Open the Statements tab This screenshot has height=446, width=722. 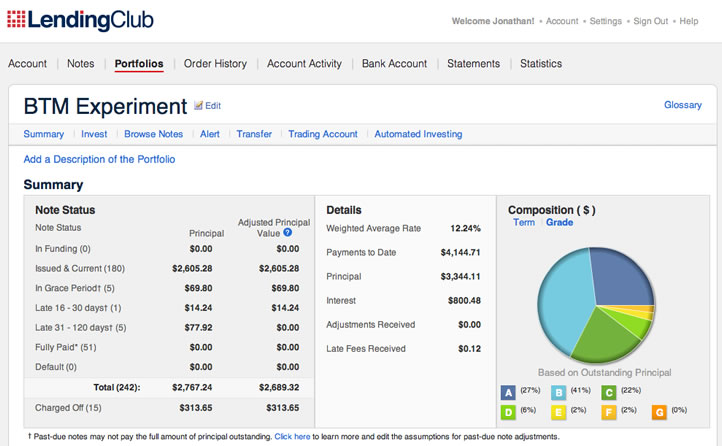473,64
